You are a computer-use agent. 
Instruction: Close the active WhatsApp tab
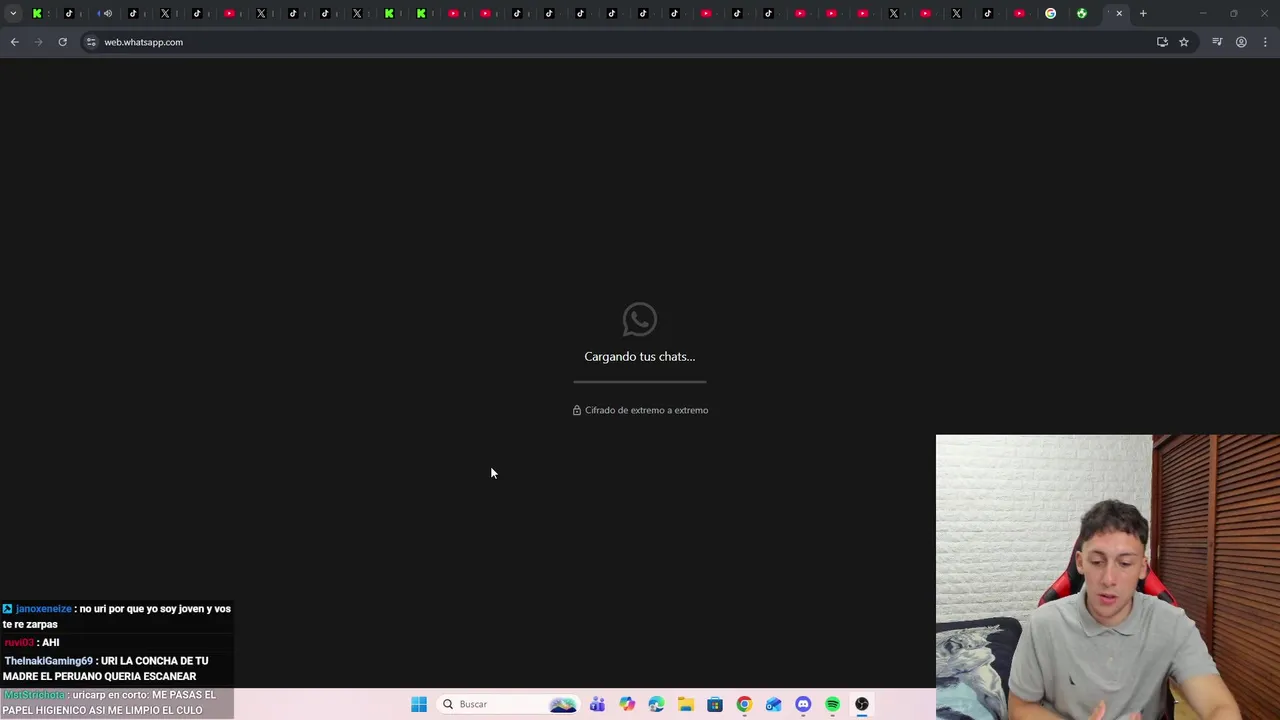(x=1119, y=13)
